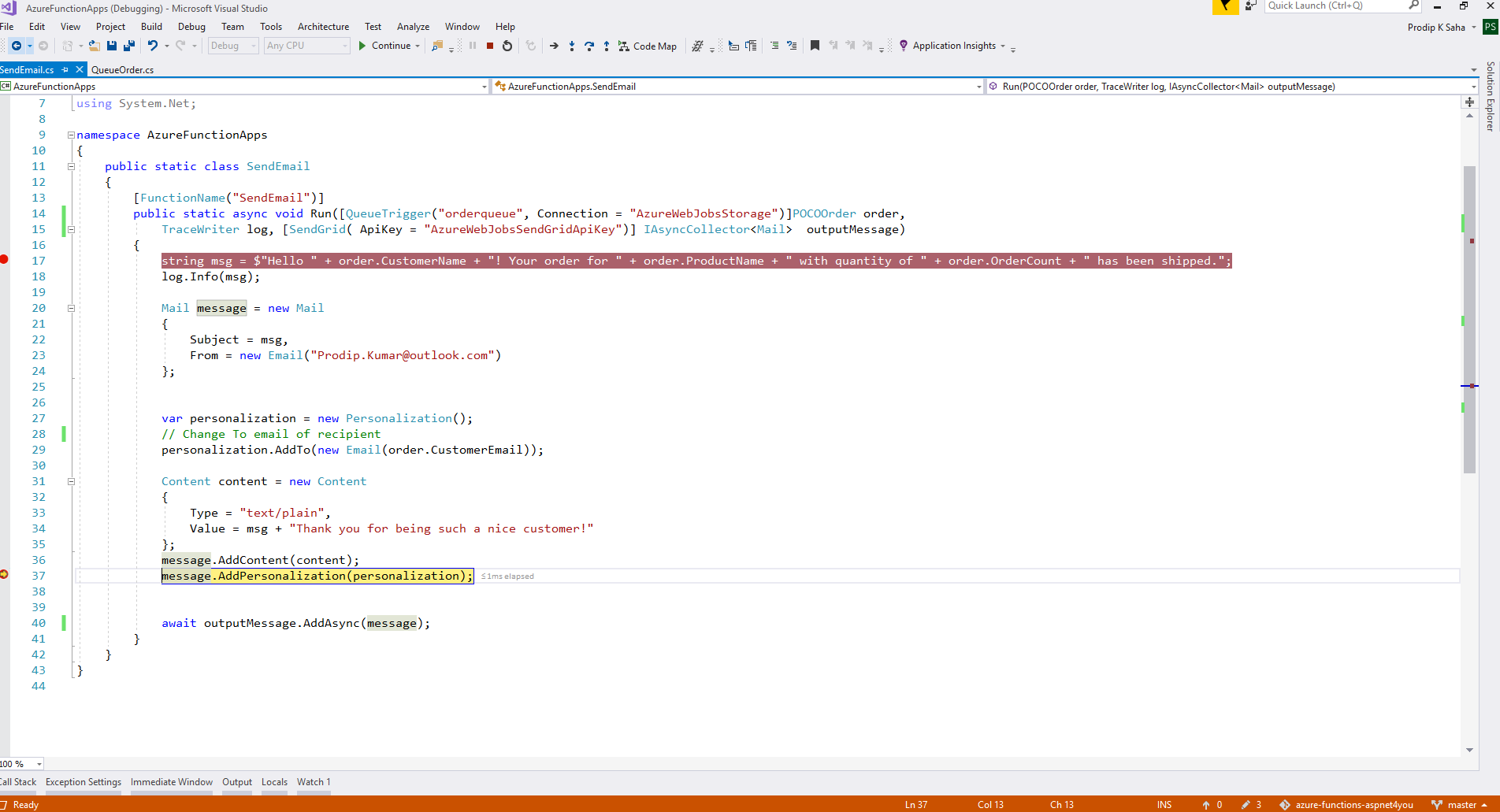Open the Call Stack panel tab
This screenshot has width=1500, height=812.
pos(19,782)
